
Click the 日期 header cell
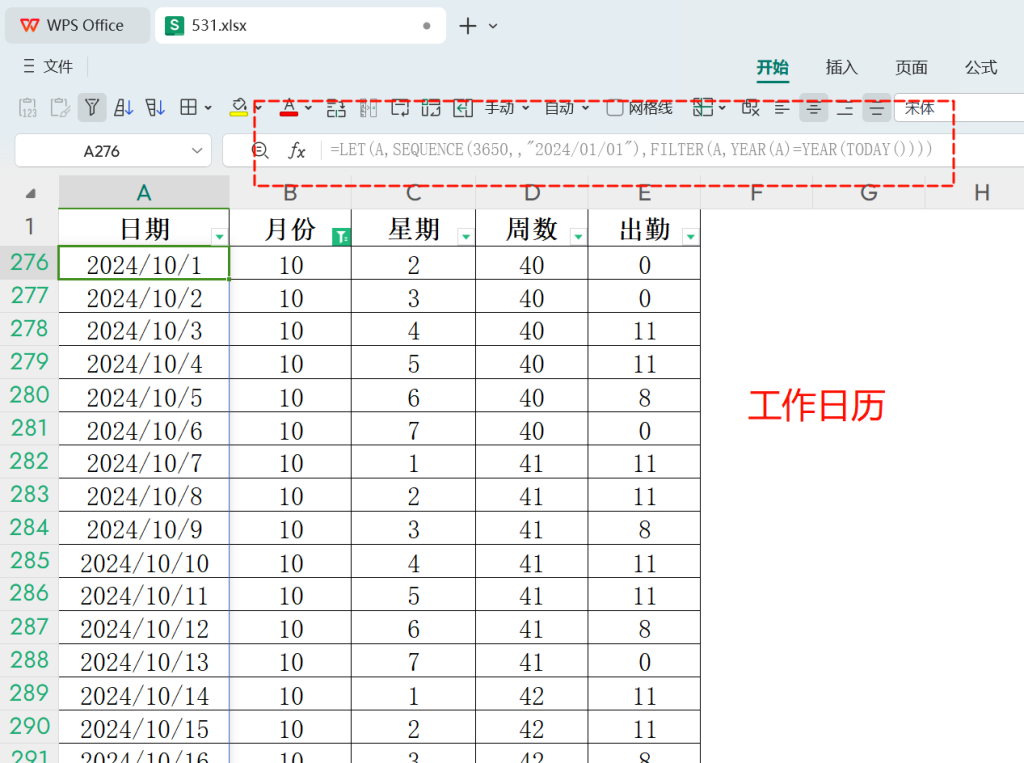coord(144,228)
